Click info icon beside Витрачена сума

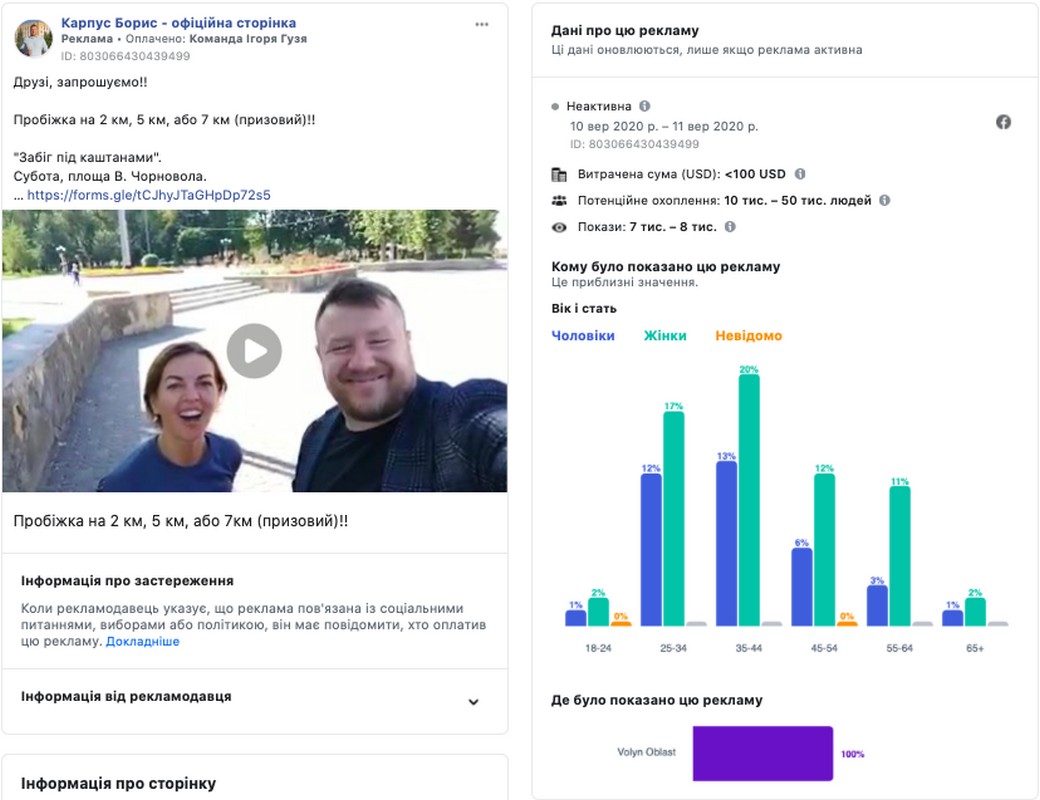tap(800, 174)
